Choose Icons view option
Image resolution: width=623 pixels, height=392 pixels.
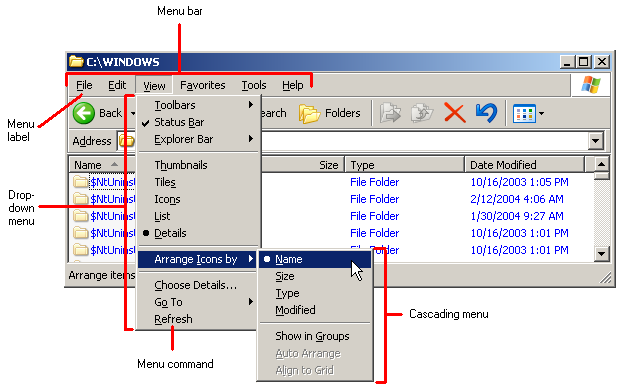tap(198, 199)
